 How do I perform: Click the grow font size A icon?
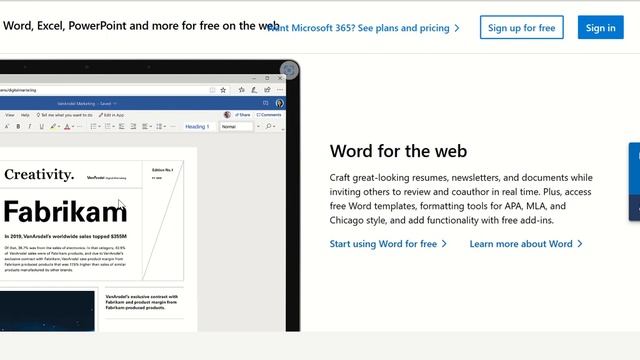tap(7, 126)
